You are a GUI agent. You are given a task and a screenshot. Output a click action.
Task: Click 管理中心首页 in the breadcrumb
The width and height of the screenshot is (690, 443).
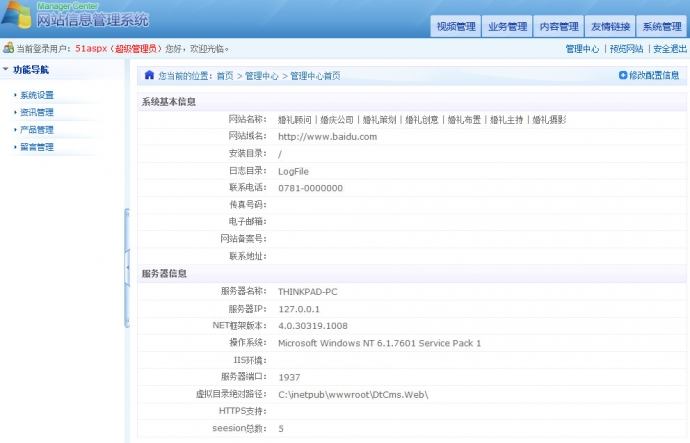click(315, 76)
